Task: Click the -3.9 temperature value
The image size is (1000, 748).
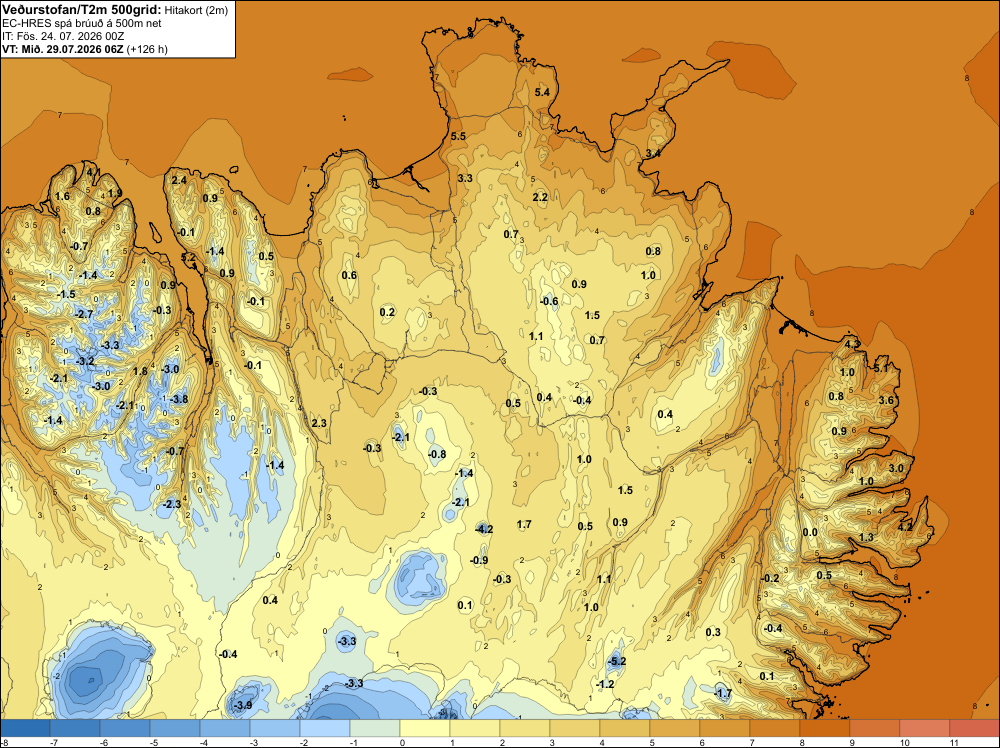Action: 242,706
